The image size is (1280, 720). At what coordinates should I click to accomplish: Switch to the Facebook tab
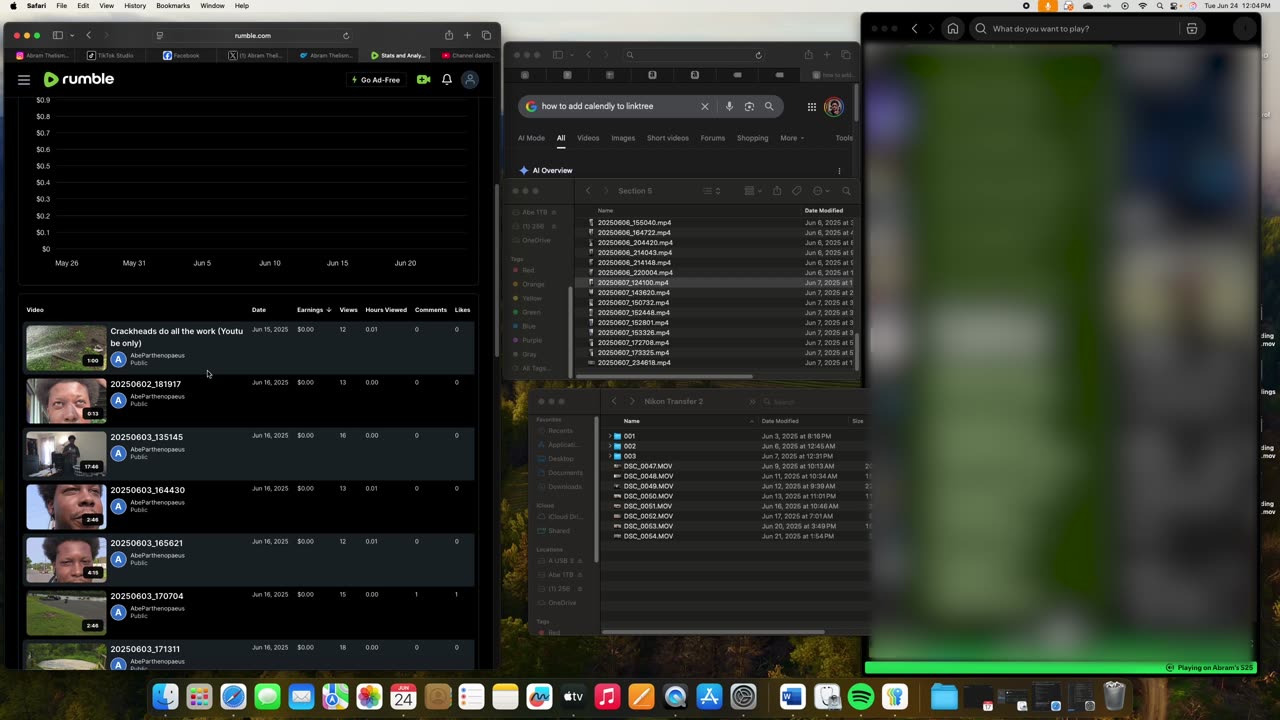coord(182,56)
